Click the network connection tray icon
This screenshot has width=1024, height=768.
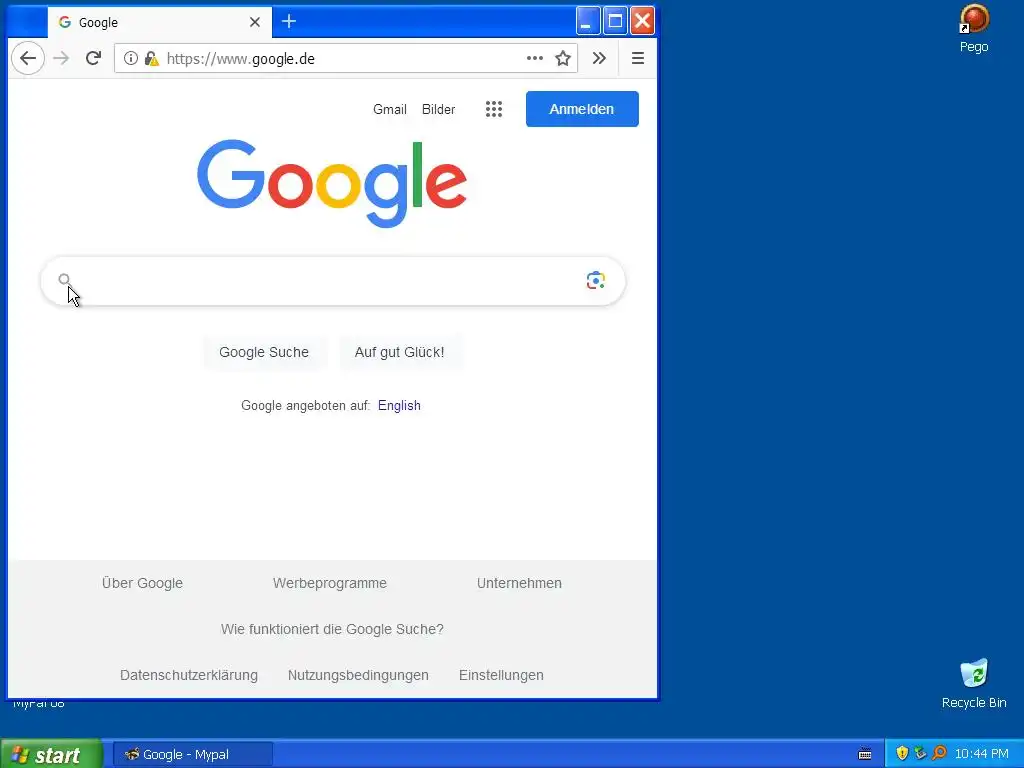920,754
